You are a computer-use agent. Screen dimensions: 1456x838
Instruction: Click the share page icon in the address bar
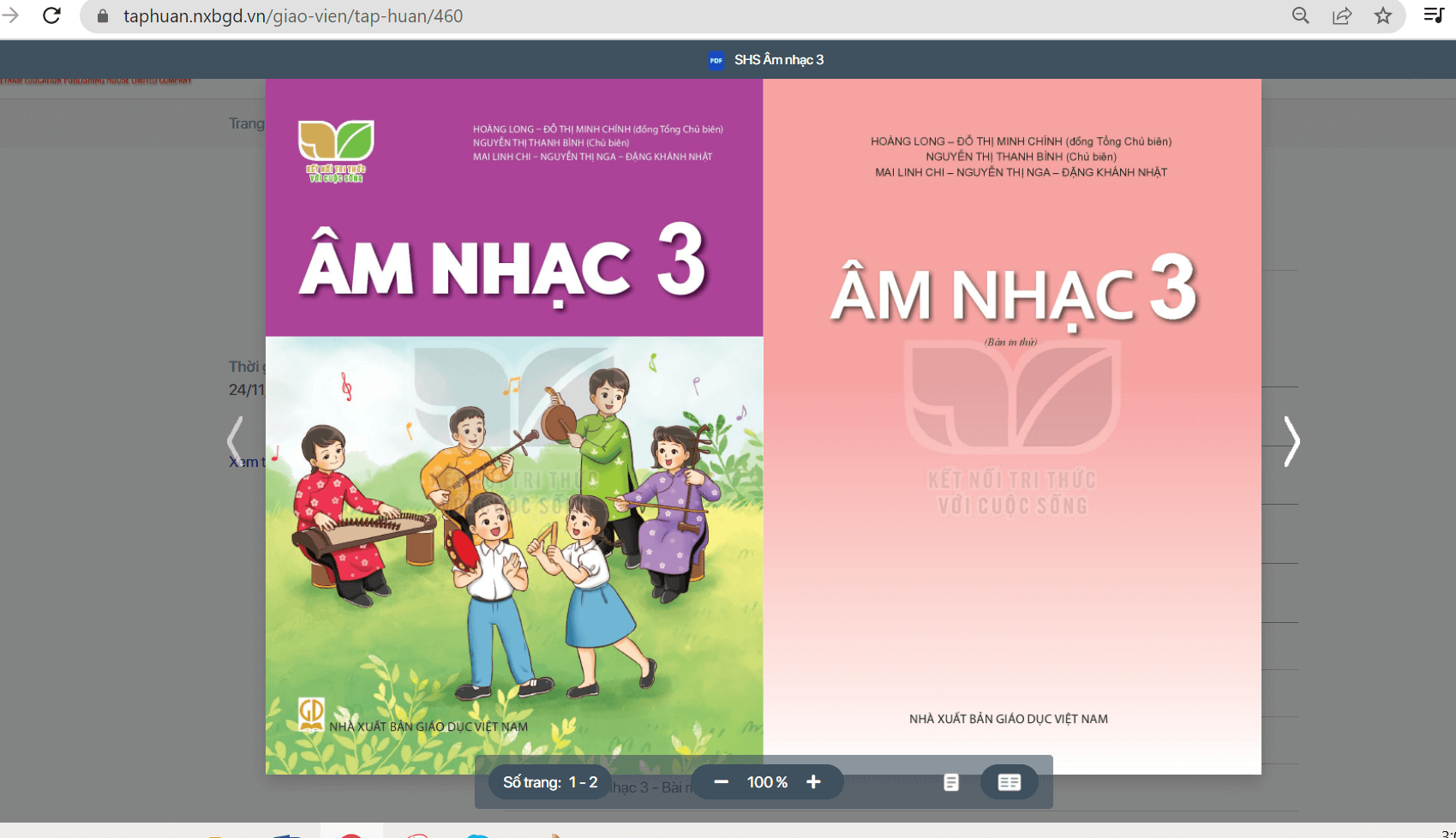click(x=1342, y=15)
